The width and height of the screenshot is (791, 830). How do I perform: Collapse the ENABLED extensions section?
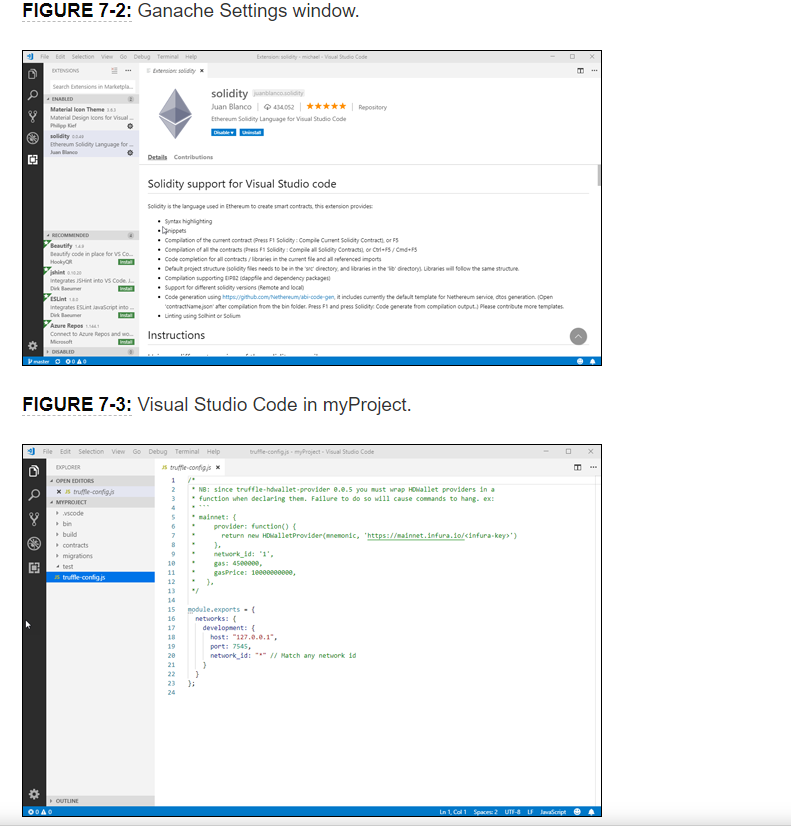91,99
